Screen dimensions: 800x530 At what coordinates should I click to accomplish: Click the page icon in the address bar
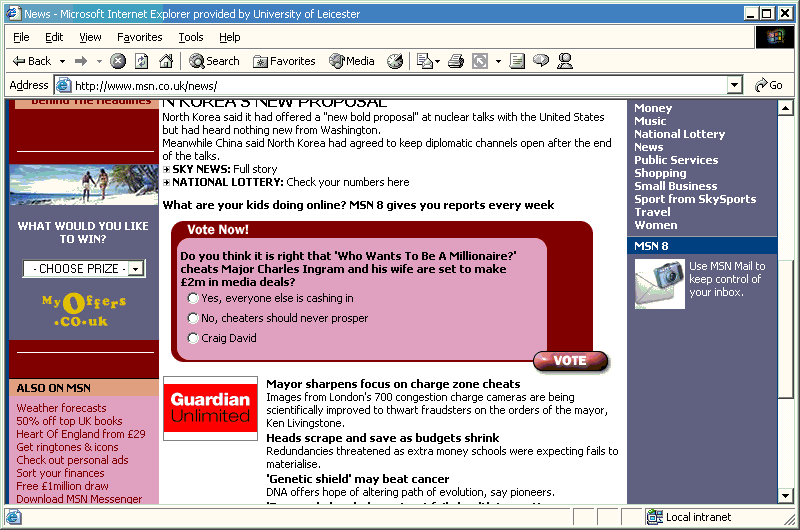63,85
